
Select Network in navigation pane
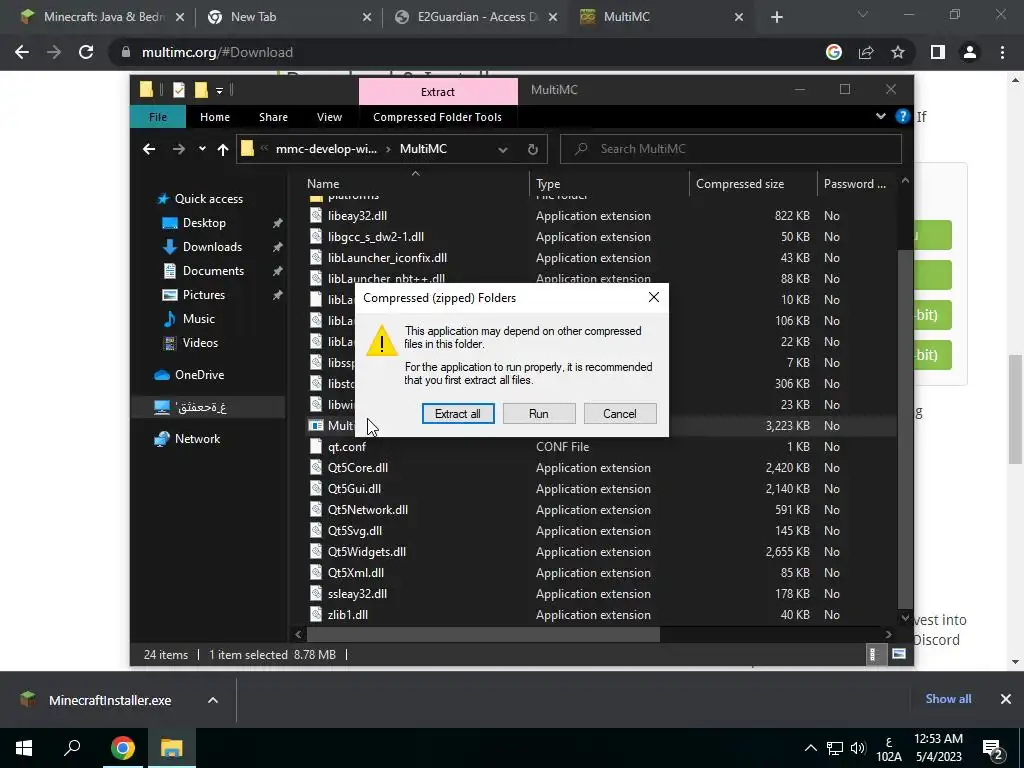[197, 439]
